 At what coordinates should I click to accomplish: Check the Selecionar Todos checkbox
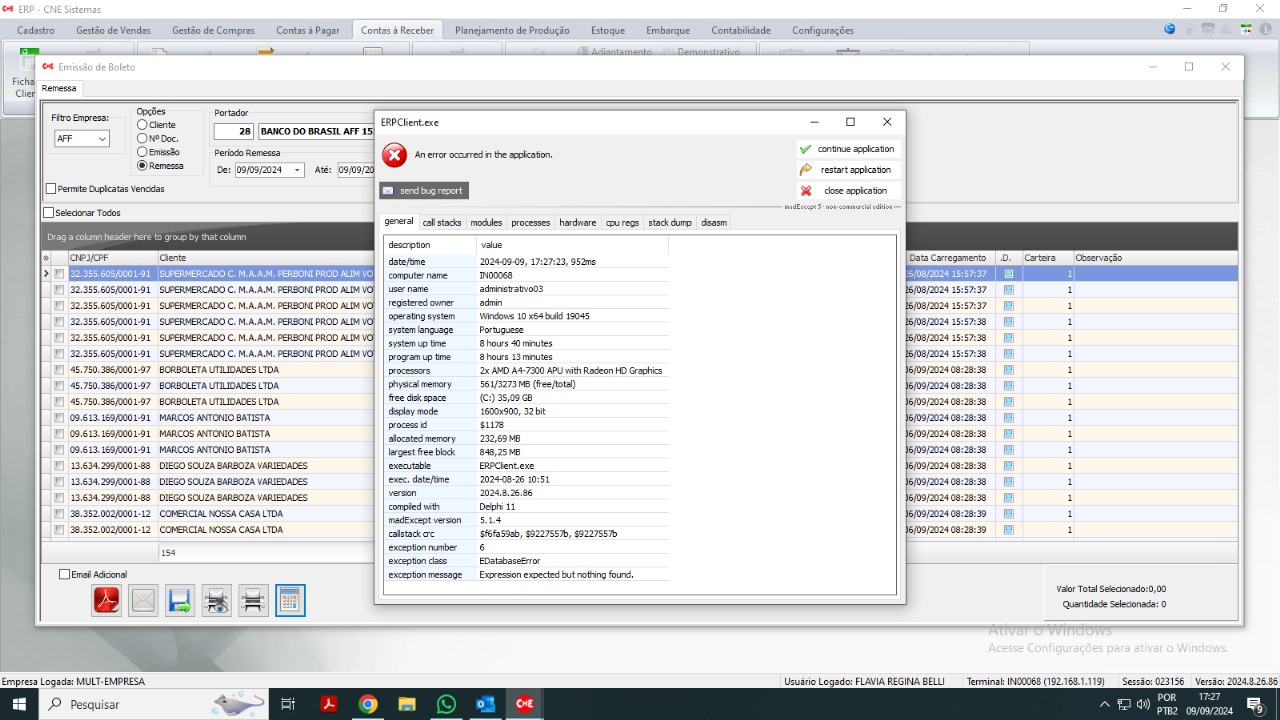point(49,213)
